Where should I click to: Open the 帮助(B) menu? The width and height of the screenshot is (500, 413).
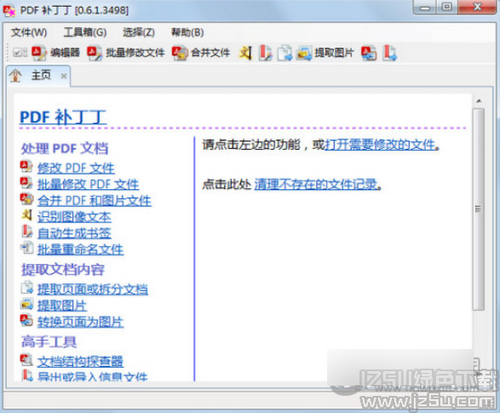[x=187, y=33]
